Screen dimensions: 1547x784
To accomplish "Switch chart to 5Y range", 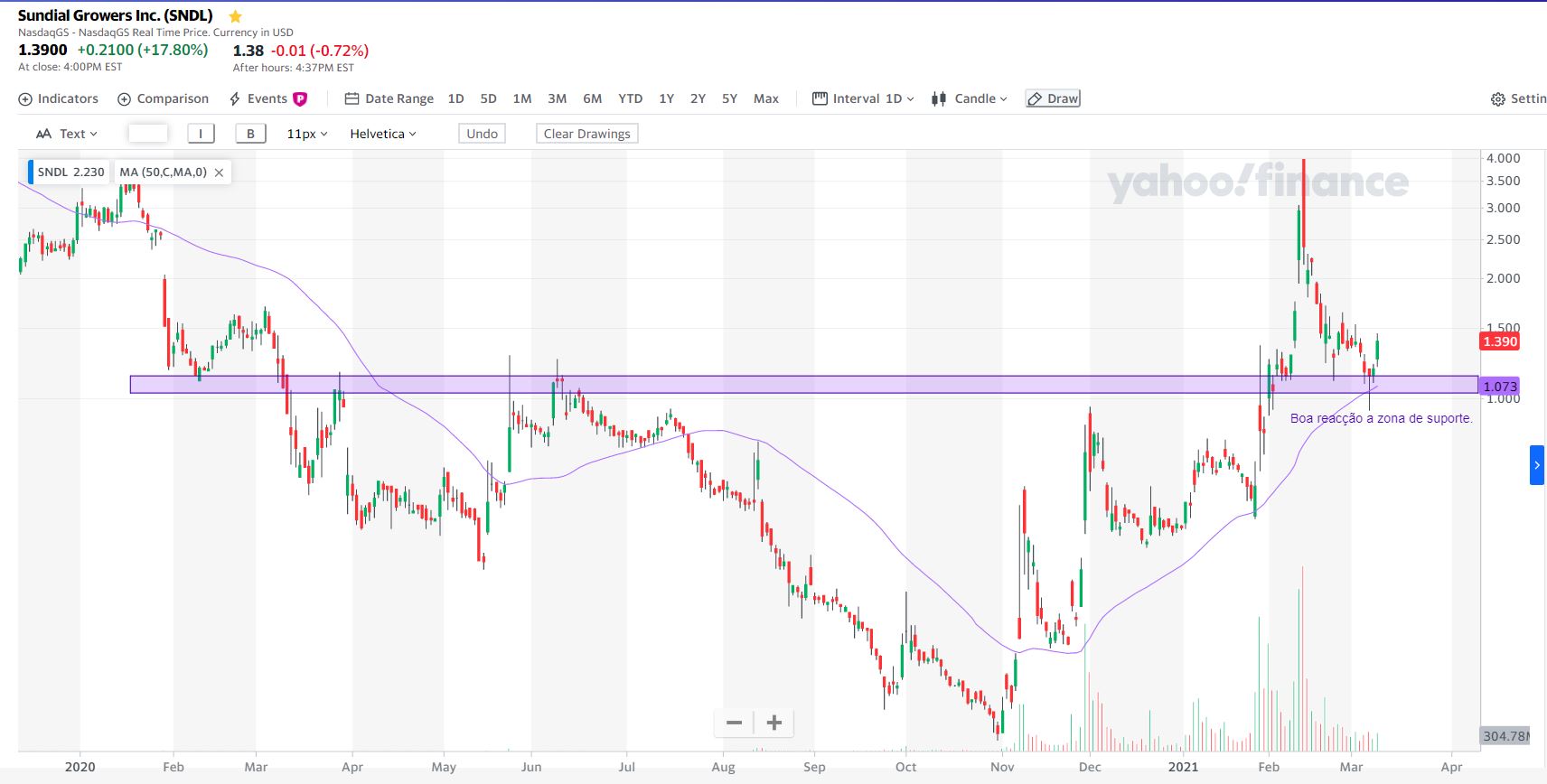I will 730,98.
